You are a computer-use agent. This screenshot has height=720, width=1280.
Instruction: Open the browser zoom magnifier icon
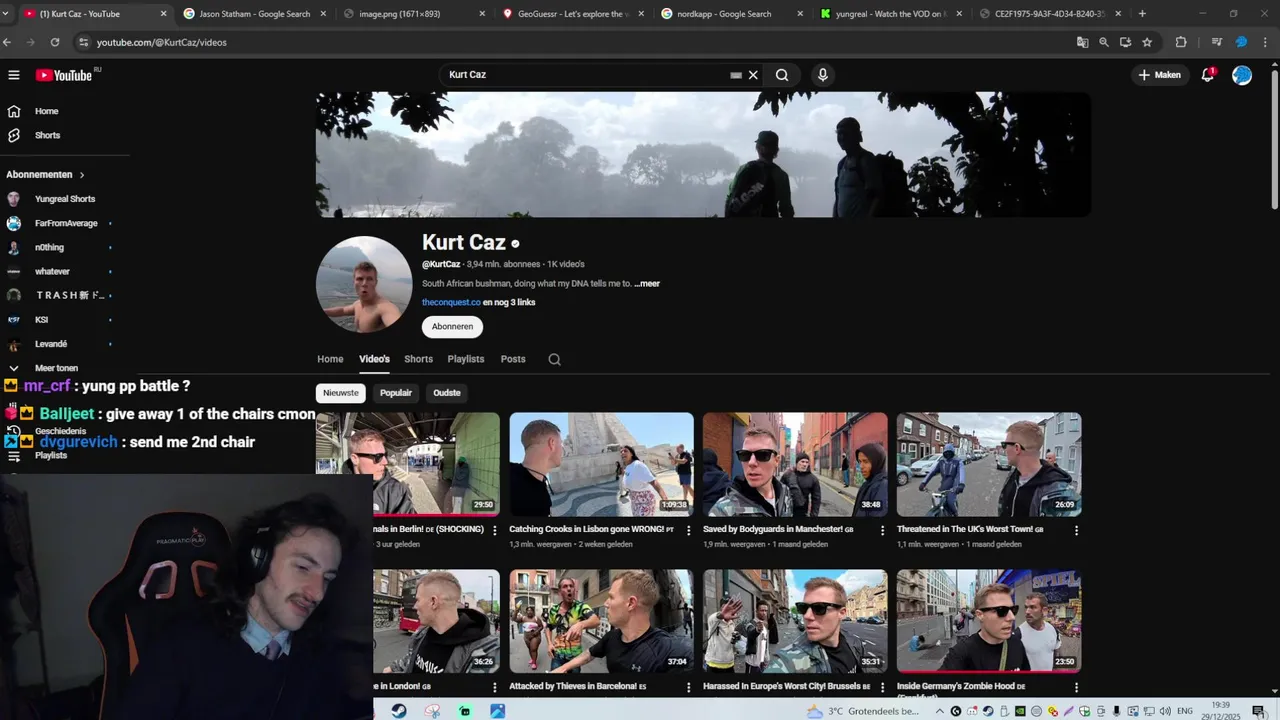(x=1104, y=42)
